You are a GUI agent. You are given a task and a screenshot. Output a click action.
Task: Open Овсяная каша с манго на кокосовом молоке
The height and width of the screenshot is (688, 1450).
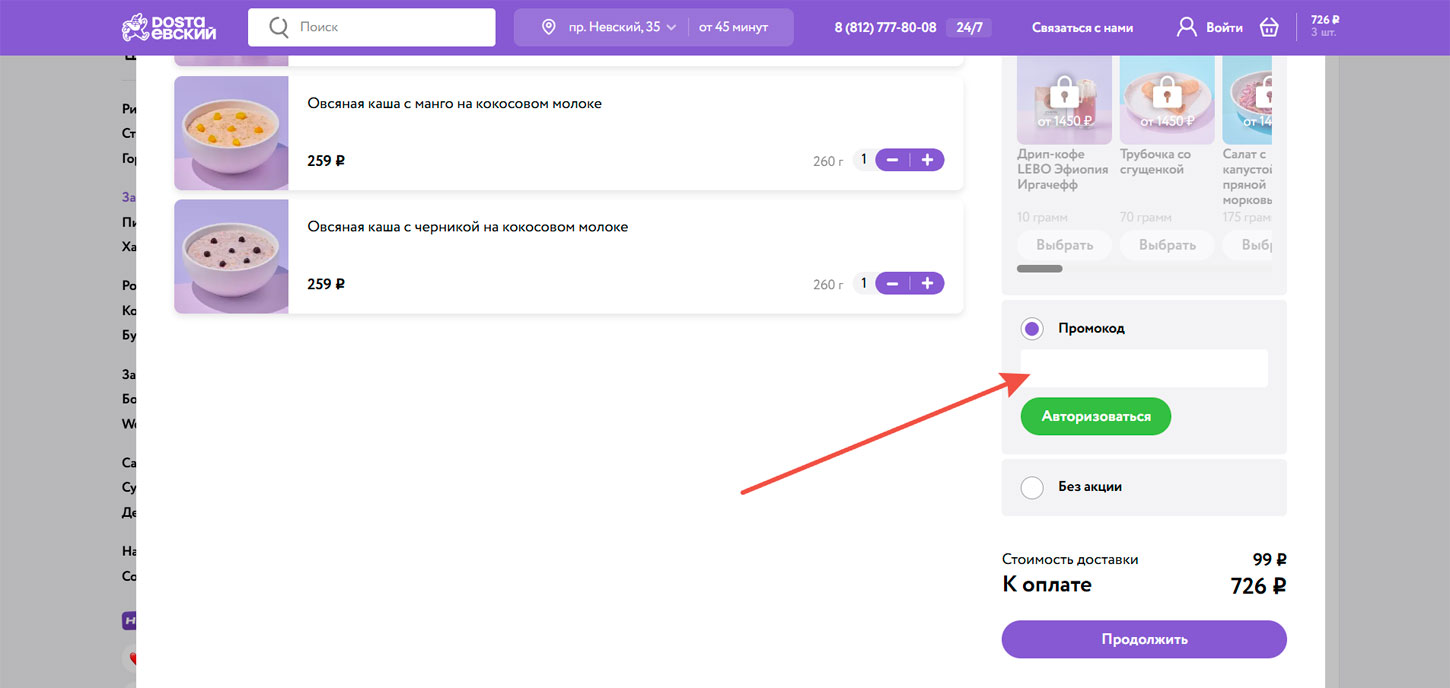[x=455, y=103]
